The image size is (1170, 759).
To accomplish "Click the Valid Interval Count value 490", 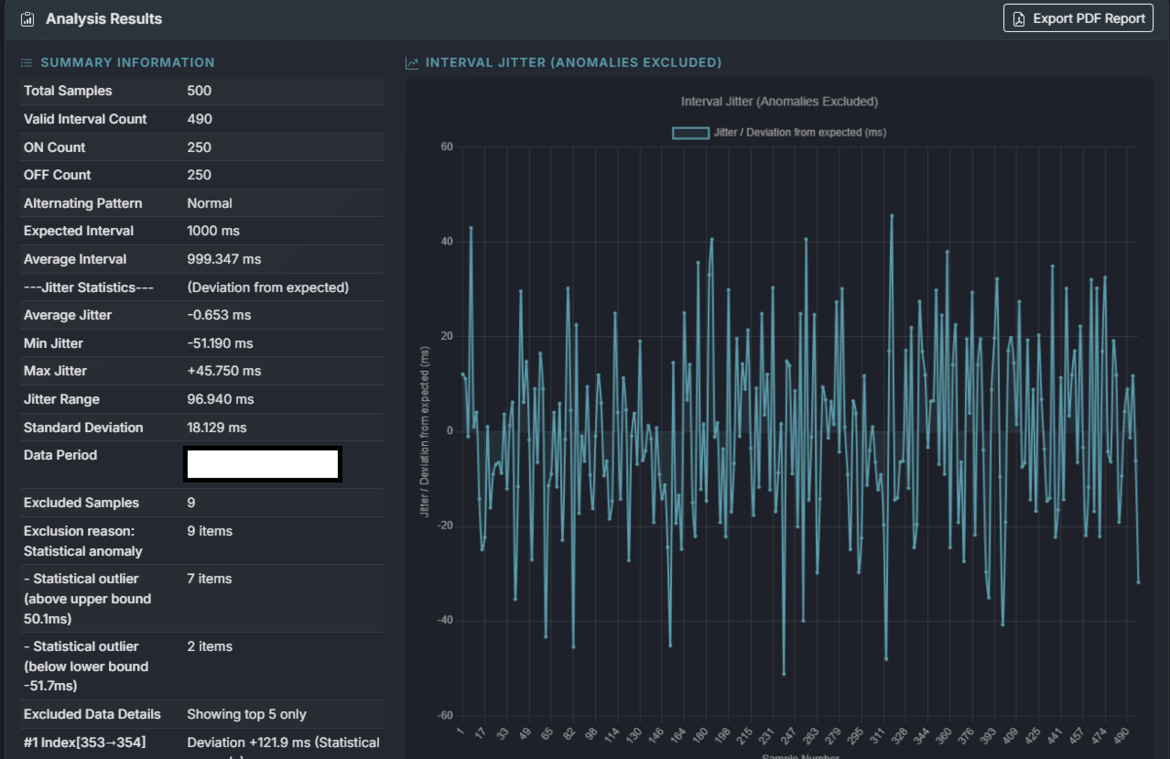I will (x=199, y=119).
